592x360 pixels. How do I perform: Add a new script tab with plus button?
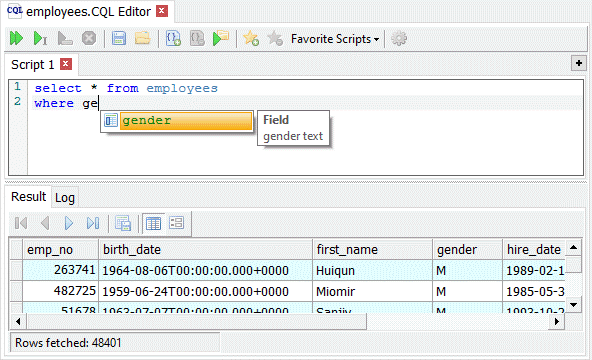(578, 63)
